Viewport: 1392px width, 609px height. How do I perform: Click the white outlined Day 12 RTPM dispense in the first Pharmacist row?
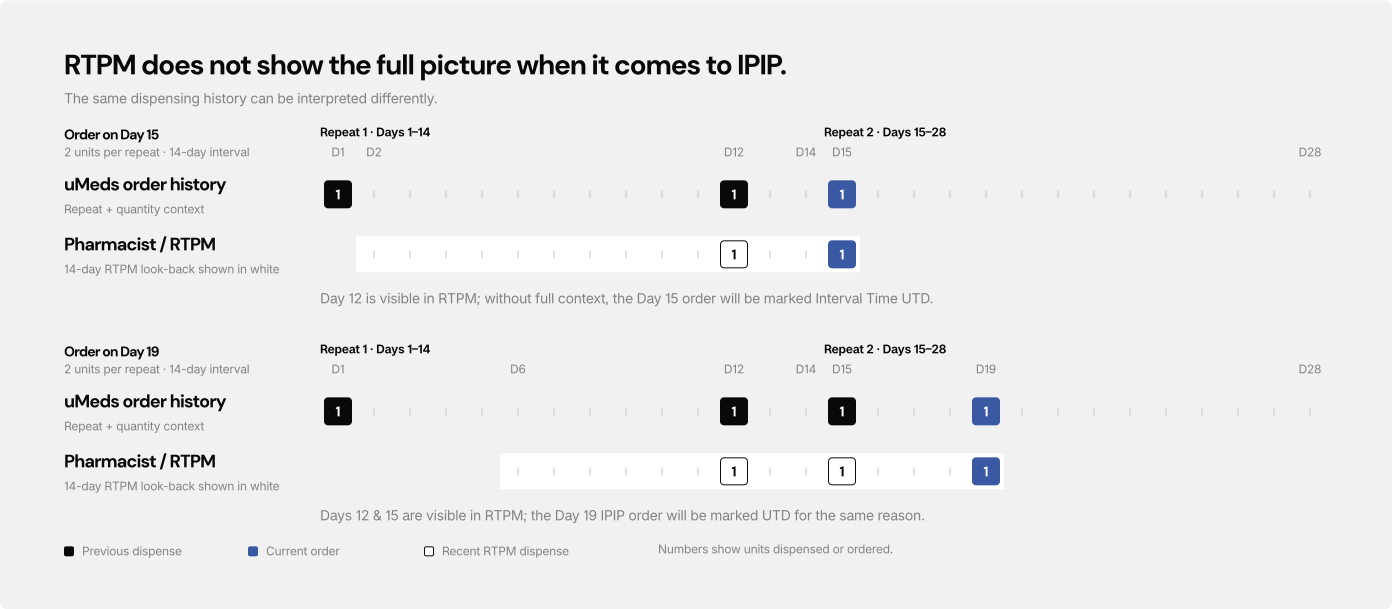pyautogui.click(x=734, y=254)
